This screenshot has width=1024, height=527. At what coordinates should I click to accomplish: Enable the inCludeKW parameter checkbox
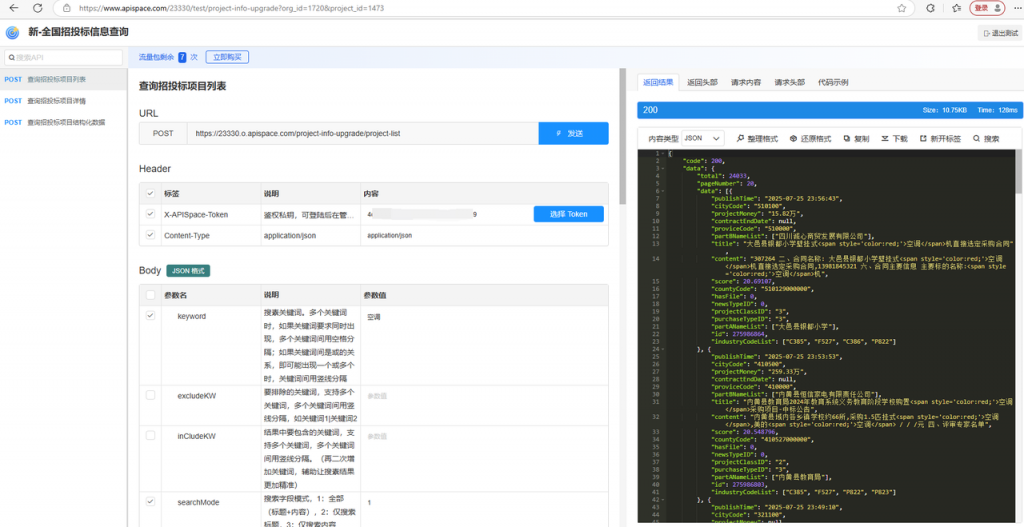click(151, 436)
